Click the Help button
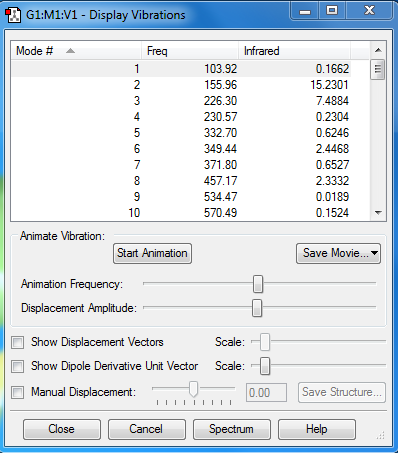Screen dimensions: 398x453 click(x=317, y=429)
